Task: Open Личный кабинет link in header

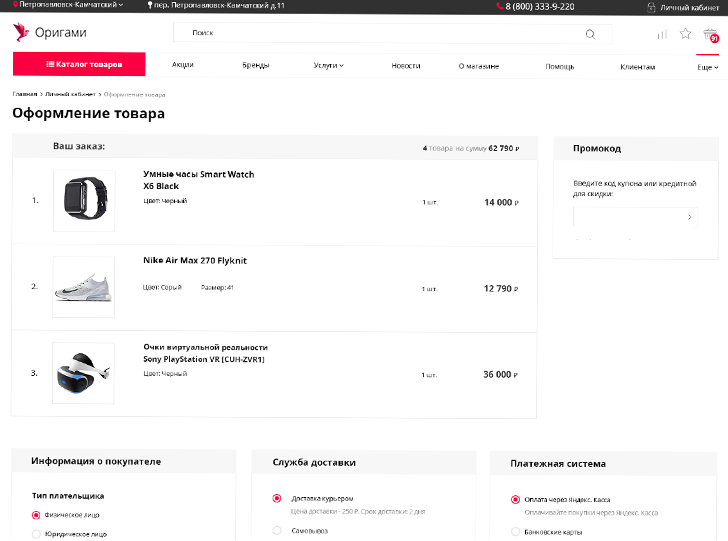Action: pyautogui.click(x=689, y=7)
